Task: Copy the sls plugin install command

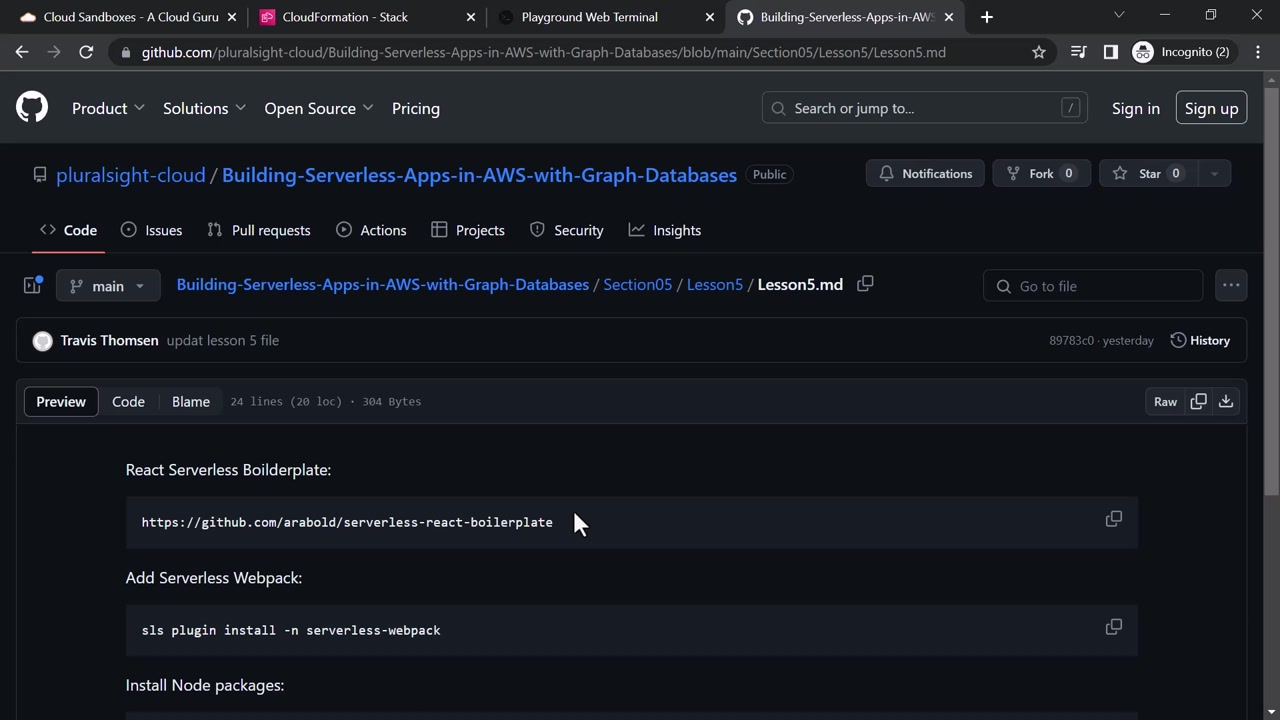Action: 1113,627
